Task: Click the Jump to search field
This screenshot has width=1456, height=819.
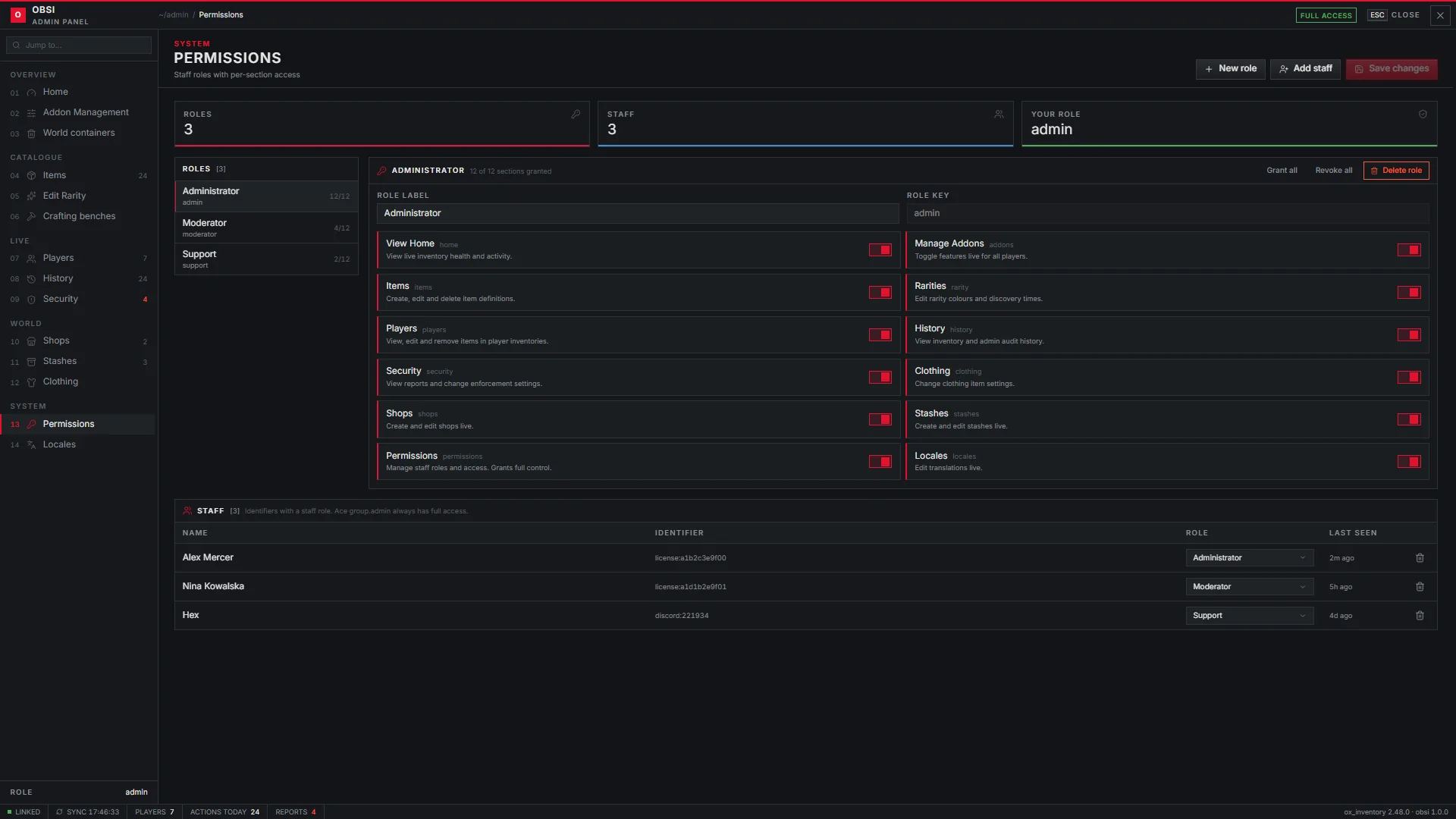Action: point(79,45)
